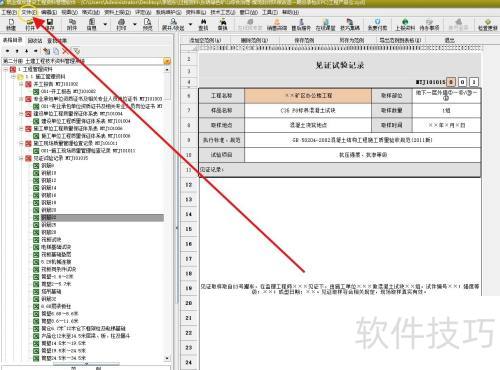Click the red delete X icon above tree

(x=66, y=51)
